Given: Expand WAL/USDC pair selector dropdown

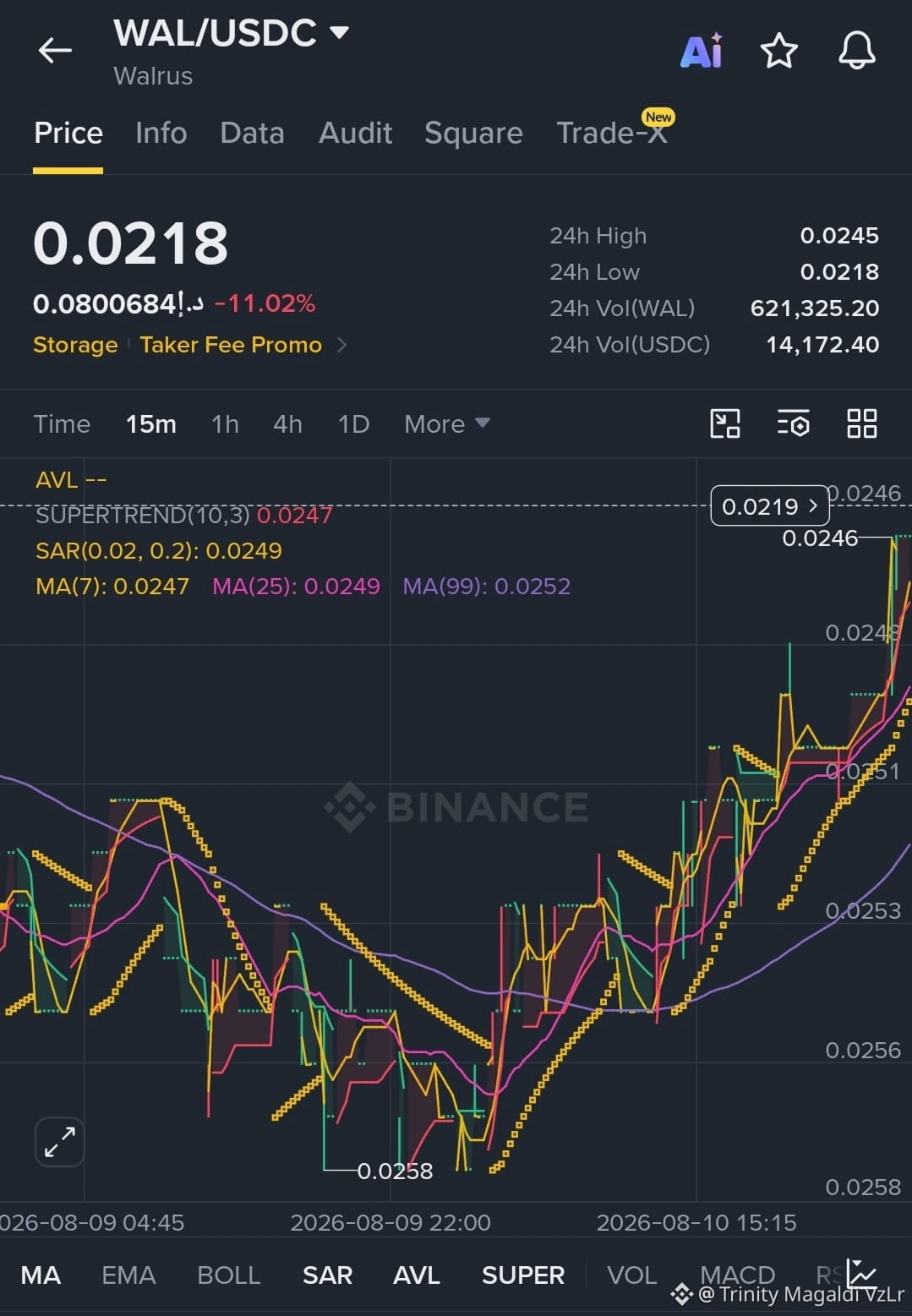Looking at the screenshot, I should pyautogui.click(x=339, y=32).
